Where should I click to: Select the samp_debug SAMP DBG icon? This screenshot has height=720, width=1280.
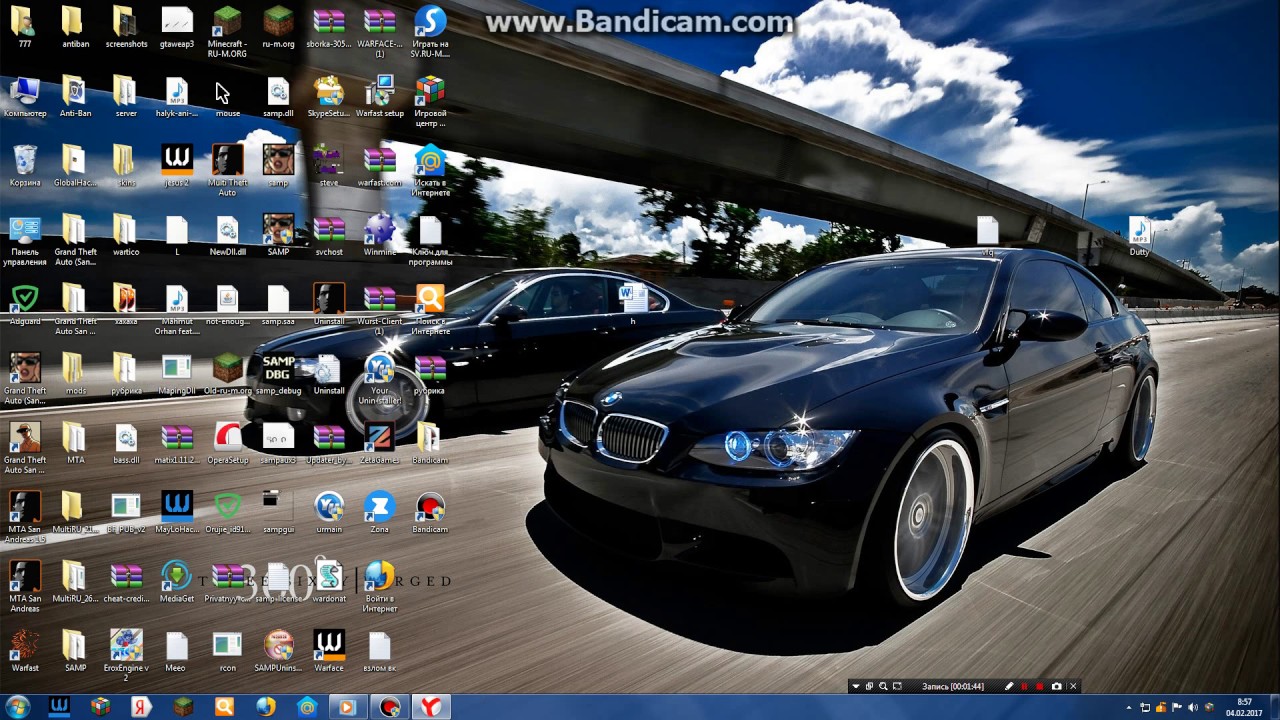coord(278,375)
